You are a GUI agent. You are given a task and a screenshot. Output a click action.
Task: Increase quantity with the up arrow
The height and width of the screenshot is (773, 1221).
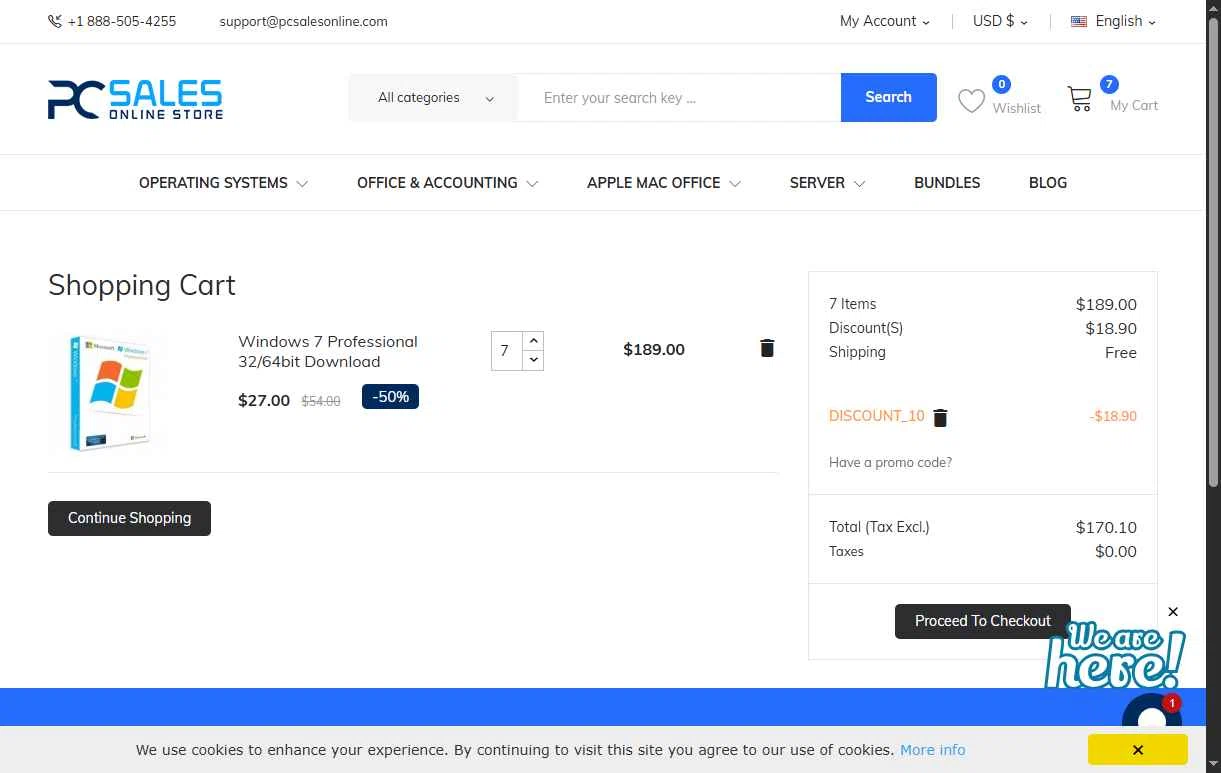[533, 341]
